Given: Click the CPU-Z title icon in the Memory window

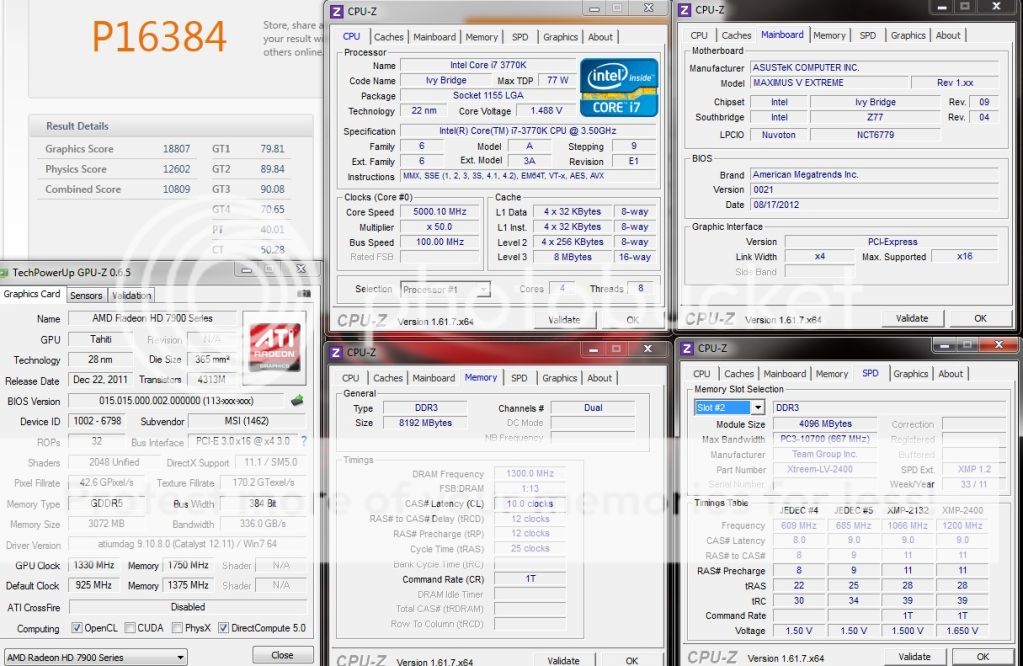Looking at the screenshot, I should 337,352.
